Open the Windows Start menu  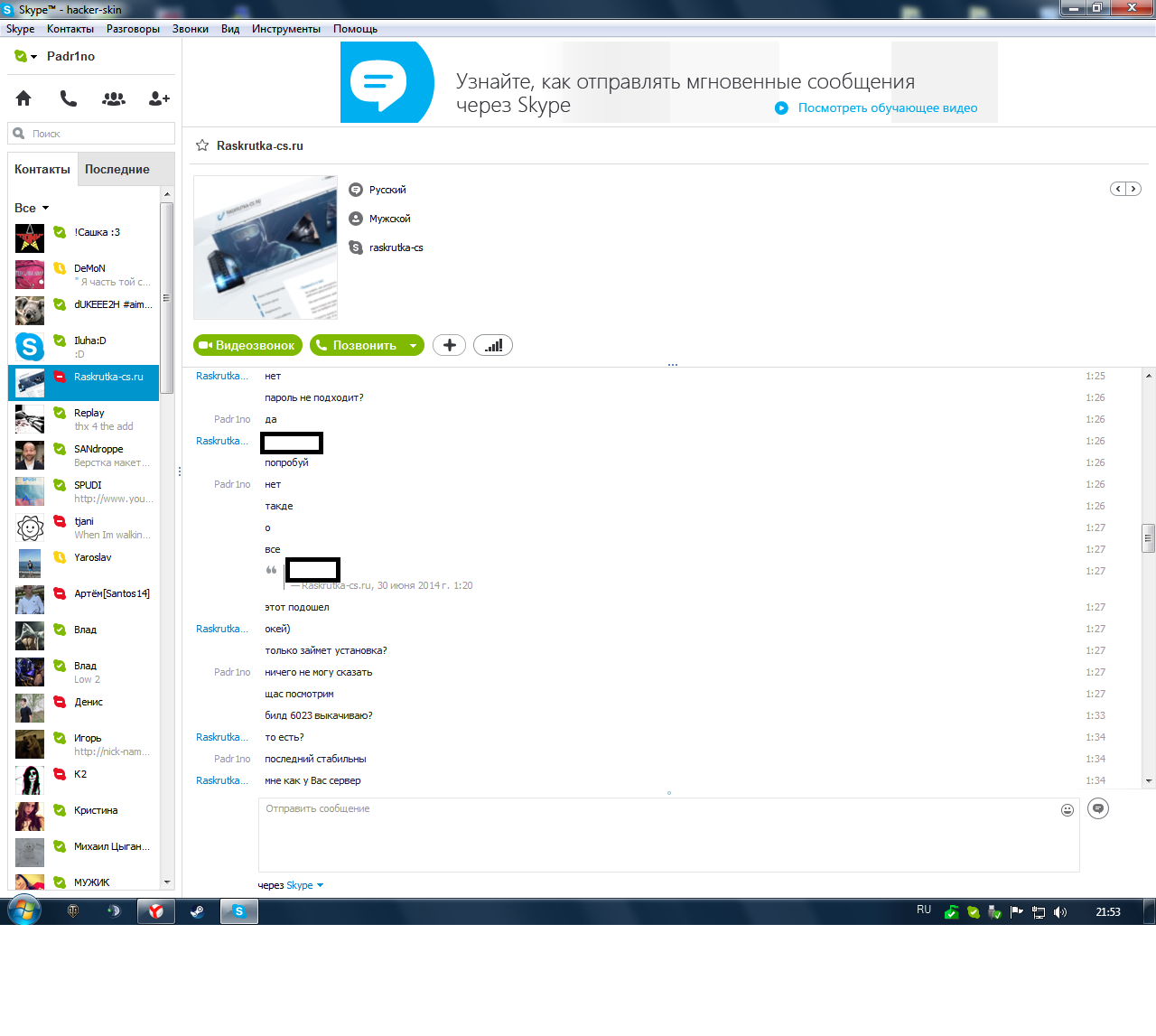tap(24, 910)
